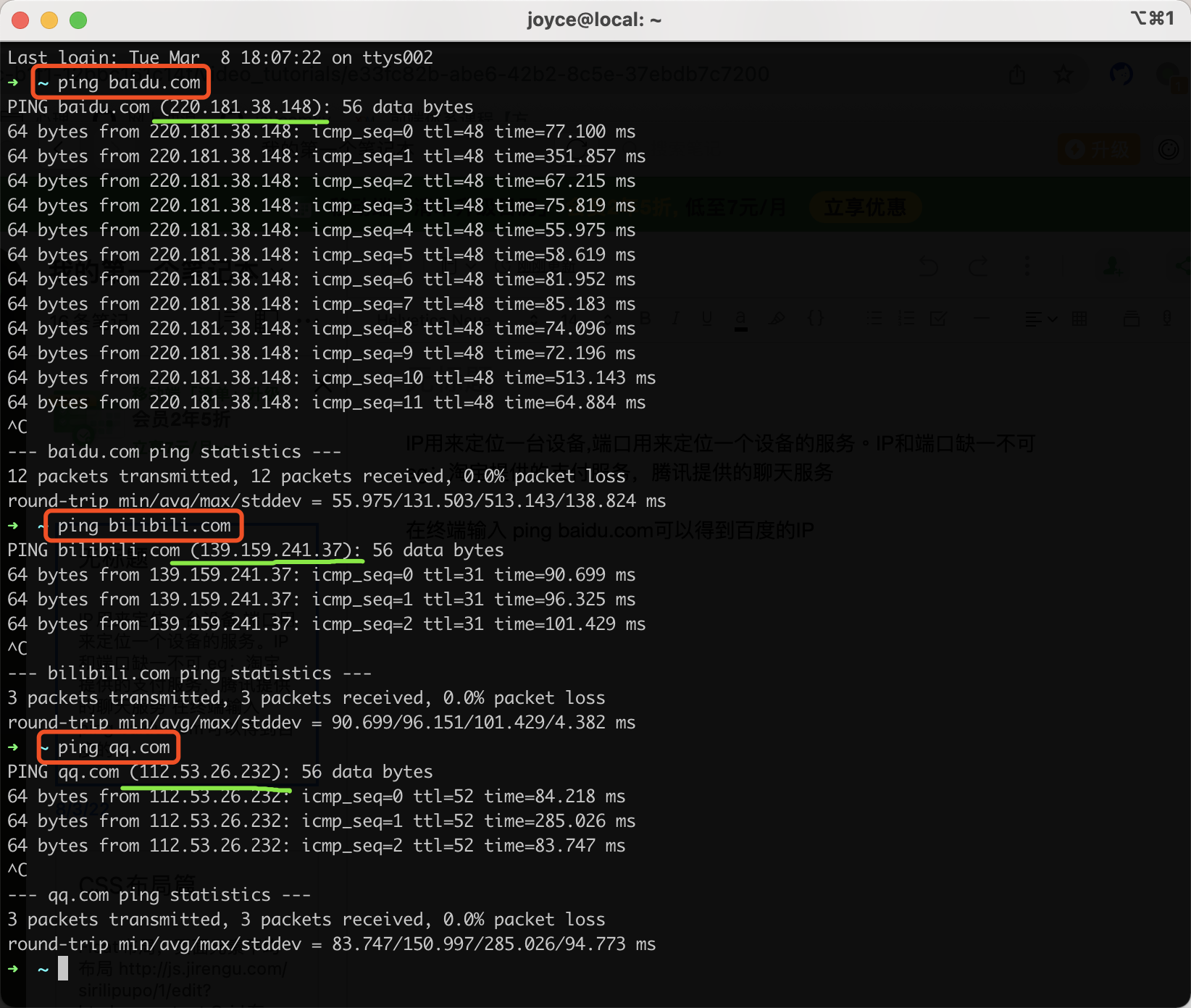Click the redo arrow in the background note editor
This screenshot has width=1191, height=1008.
[978, 266]
